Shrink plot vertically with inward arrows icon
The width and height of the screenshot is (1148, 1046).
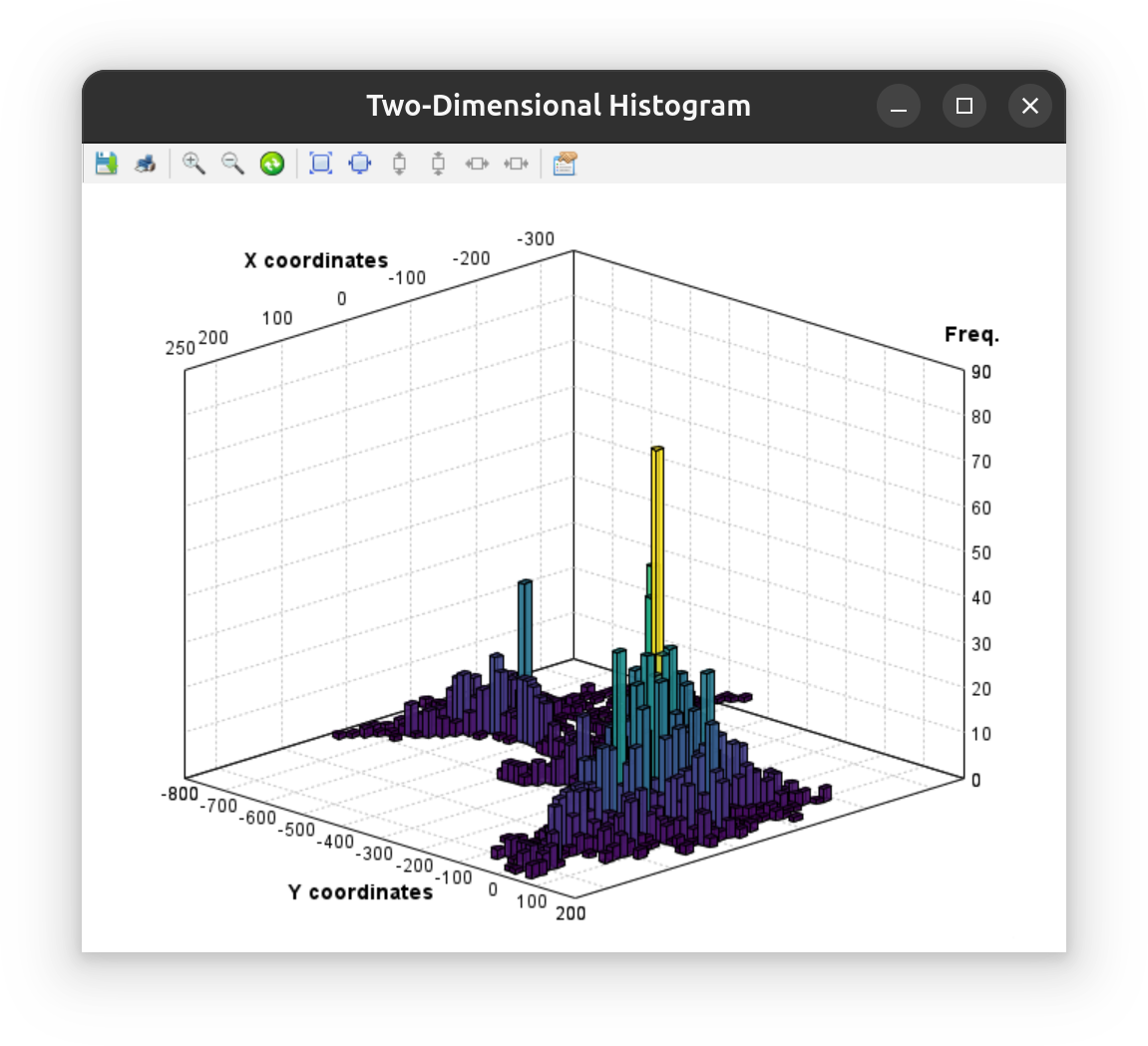point(439,164)
